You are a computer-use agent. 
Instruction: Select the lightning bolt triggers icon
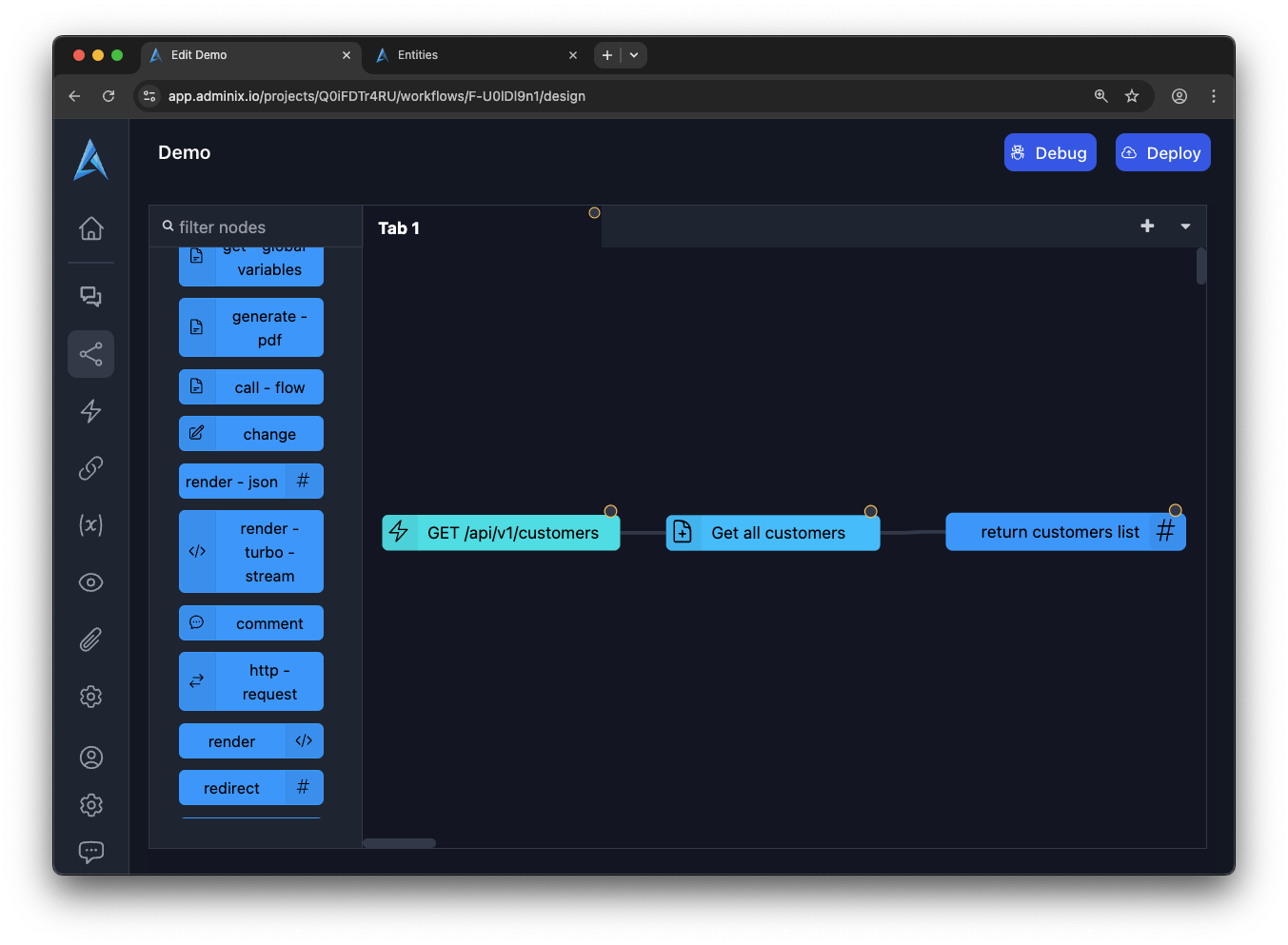91,411
